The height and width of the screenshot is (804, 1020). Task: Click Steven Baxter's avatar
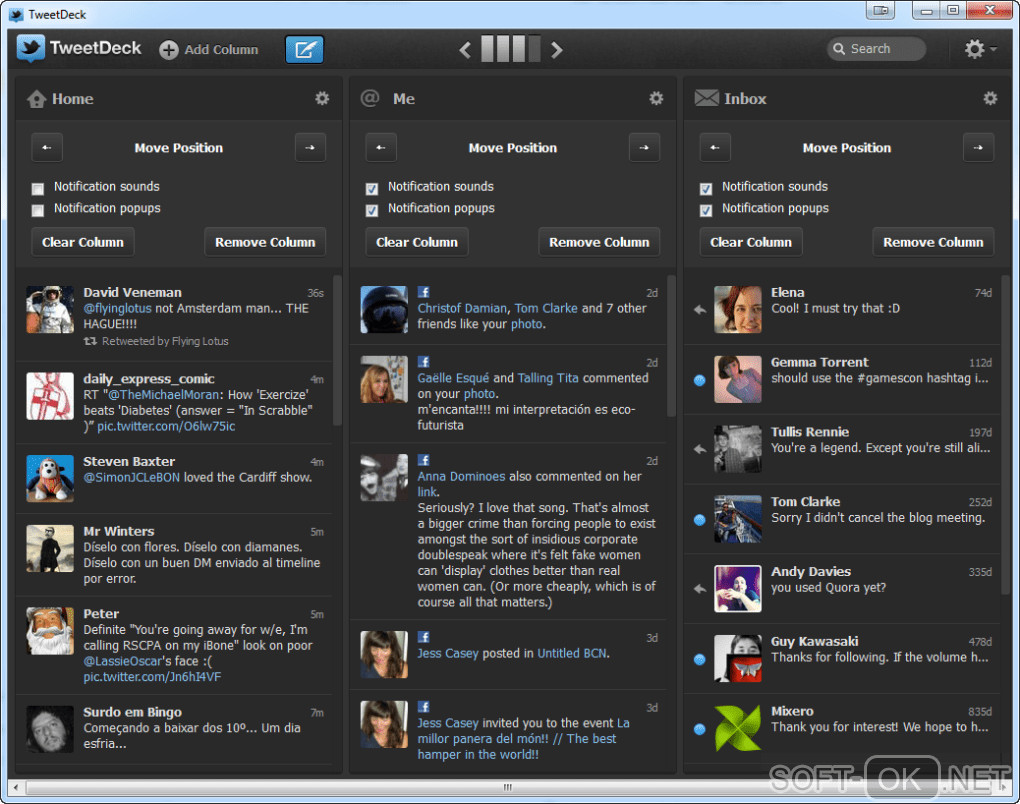click(x=50, y=479)
